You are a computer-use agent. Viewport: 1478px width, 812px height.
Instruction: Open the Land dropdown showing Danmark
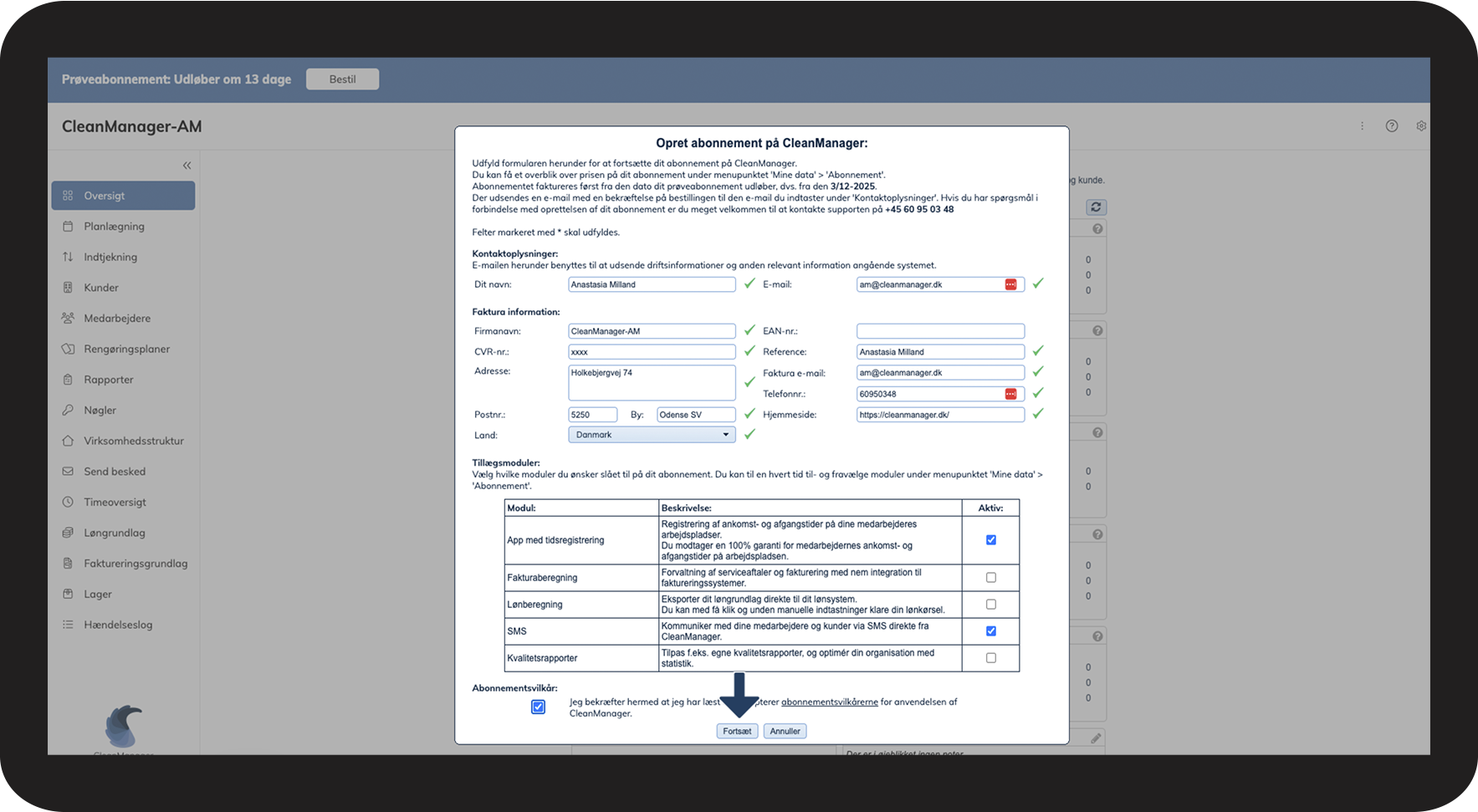click(x=651, y=435)
